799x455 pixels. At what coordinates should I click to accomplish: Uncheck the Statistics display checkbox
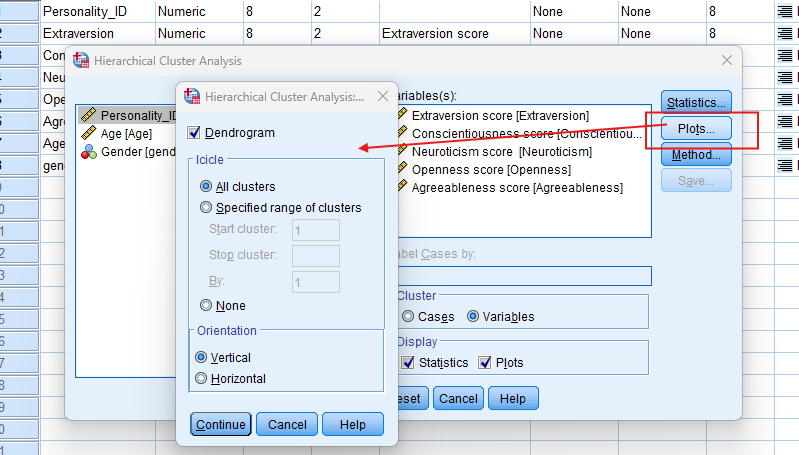click(x=407, y=362)
